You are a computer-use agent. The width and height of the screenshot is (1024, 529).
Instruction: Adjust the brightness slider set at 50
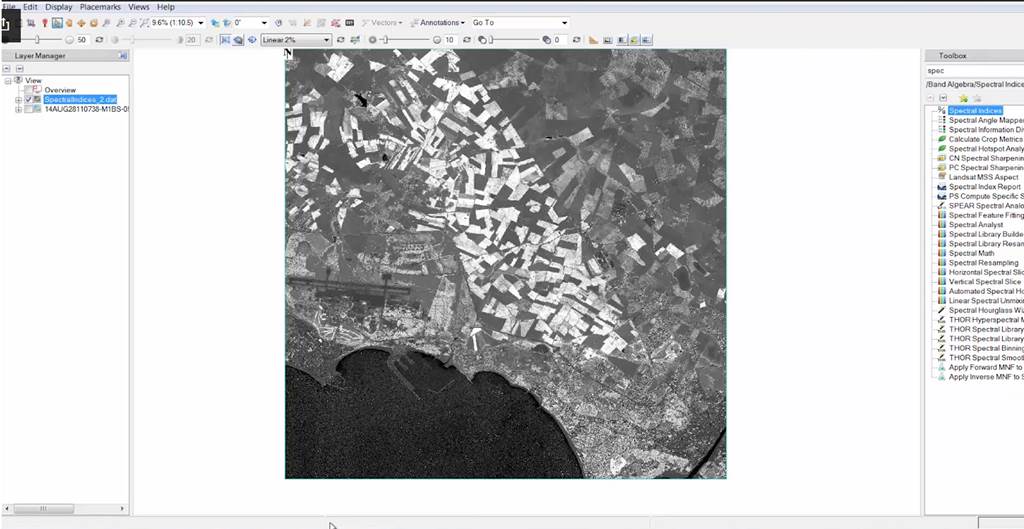click(37, 40)
